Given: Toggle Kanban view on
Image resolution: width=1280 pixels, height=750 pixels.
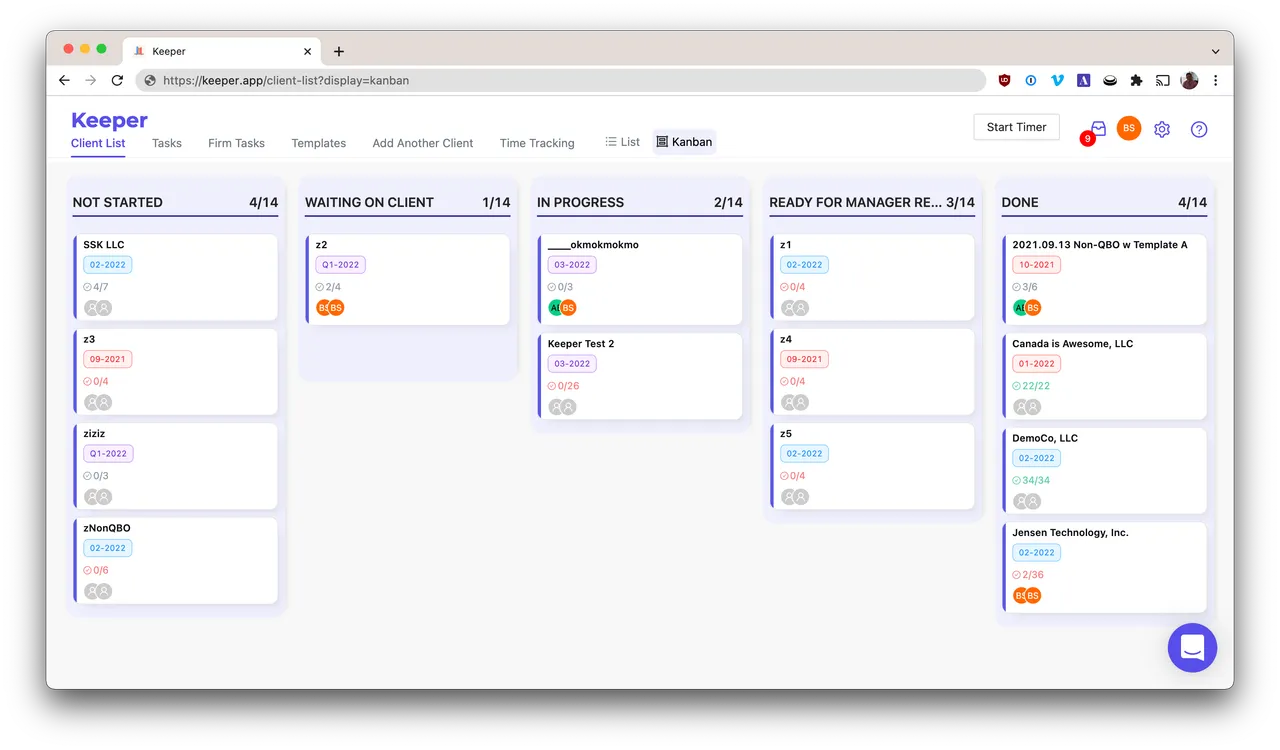Looking at the screenshot, I should (x=684, y=141).
